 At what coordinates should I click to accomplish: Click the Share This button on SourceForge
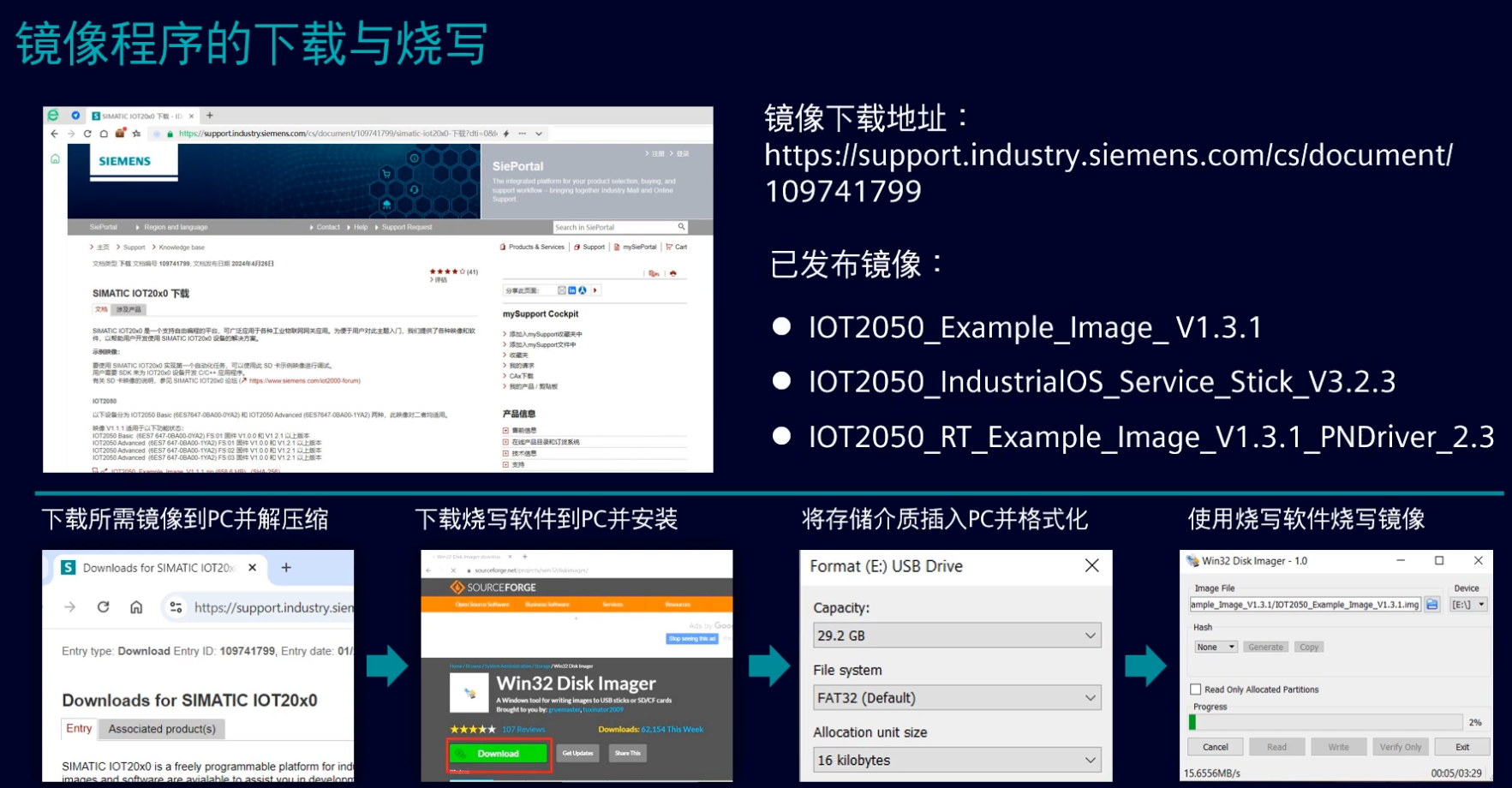pos(627,753)
